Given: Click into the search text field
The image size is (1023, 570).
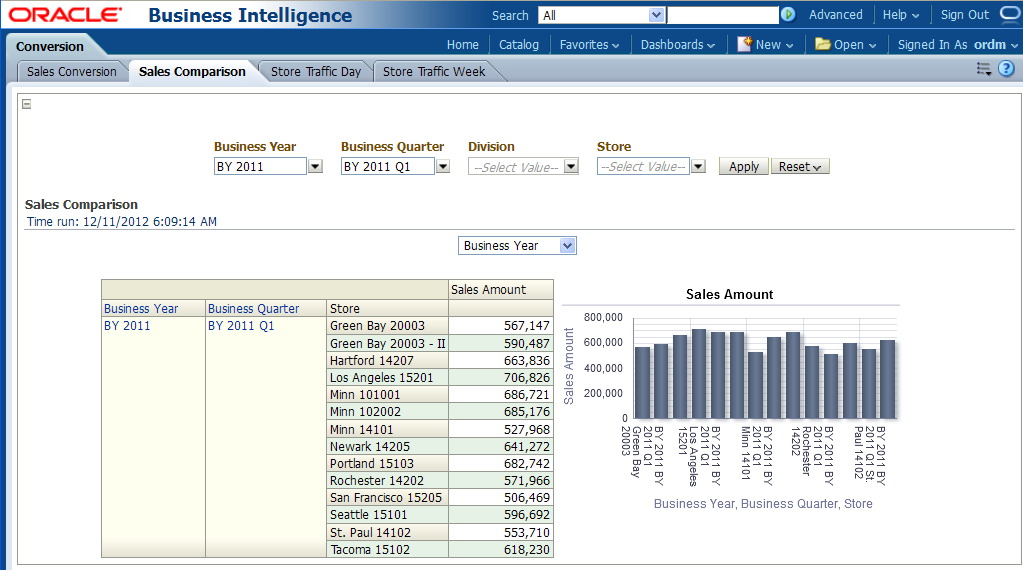Looking at the screenshot, I should (722, 15).
